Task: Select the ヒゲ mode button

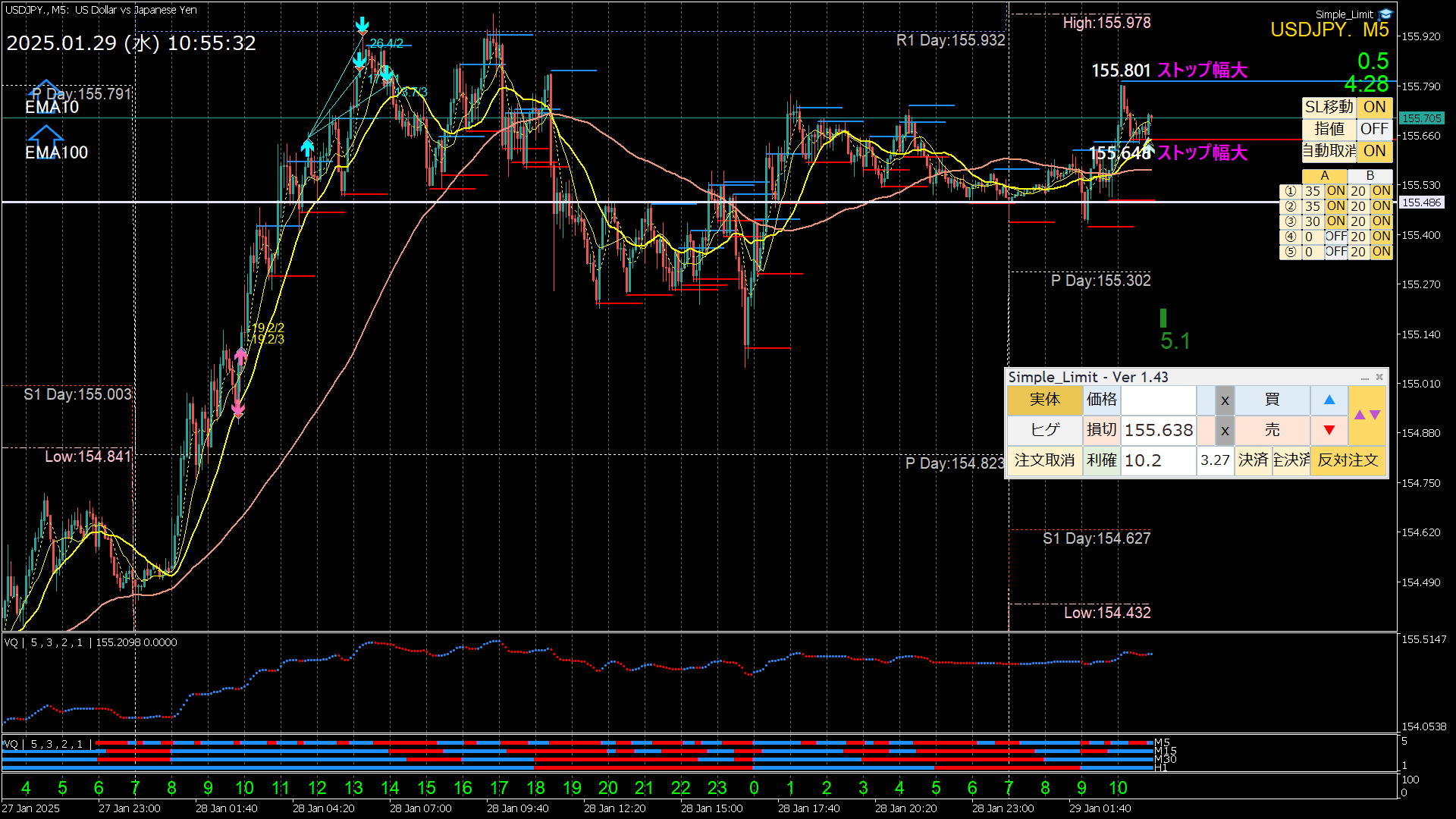Action: [1044, 430]
